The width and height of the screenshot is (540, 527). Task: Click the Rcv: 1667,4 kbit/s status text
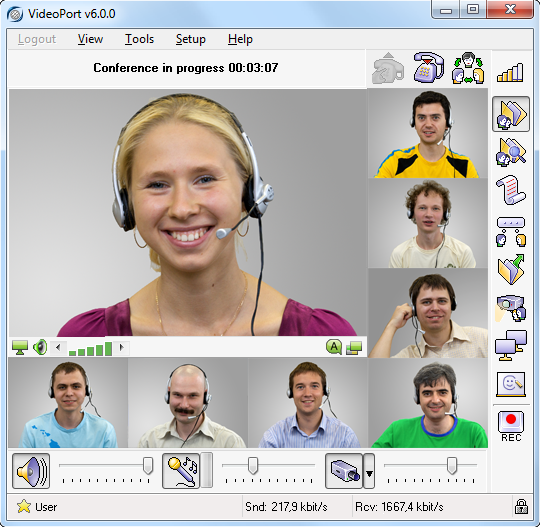[399, 507]
